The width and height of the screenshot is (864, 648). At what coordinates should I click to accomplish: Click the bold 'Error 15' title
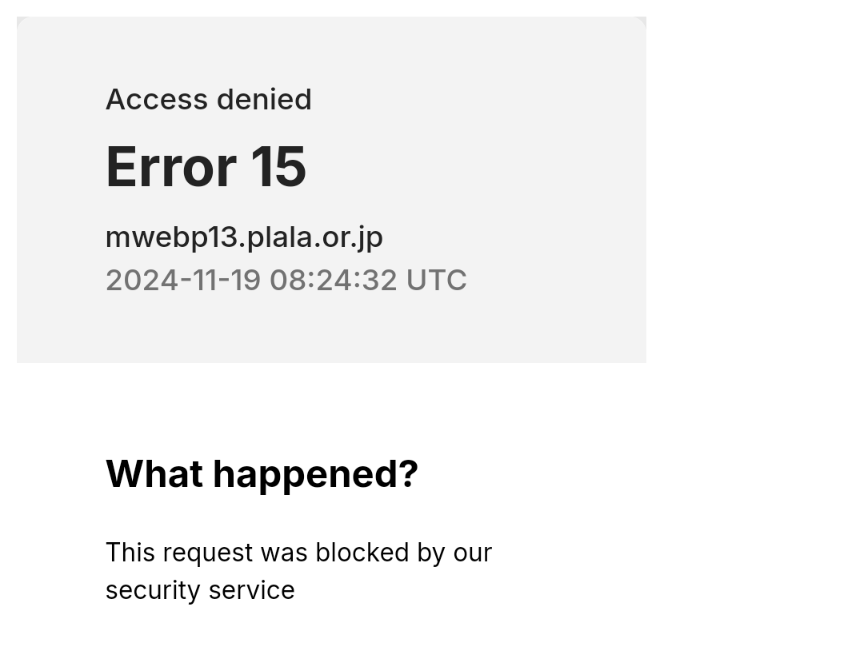click(206, 166)
